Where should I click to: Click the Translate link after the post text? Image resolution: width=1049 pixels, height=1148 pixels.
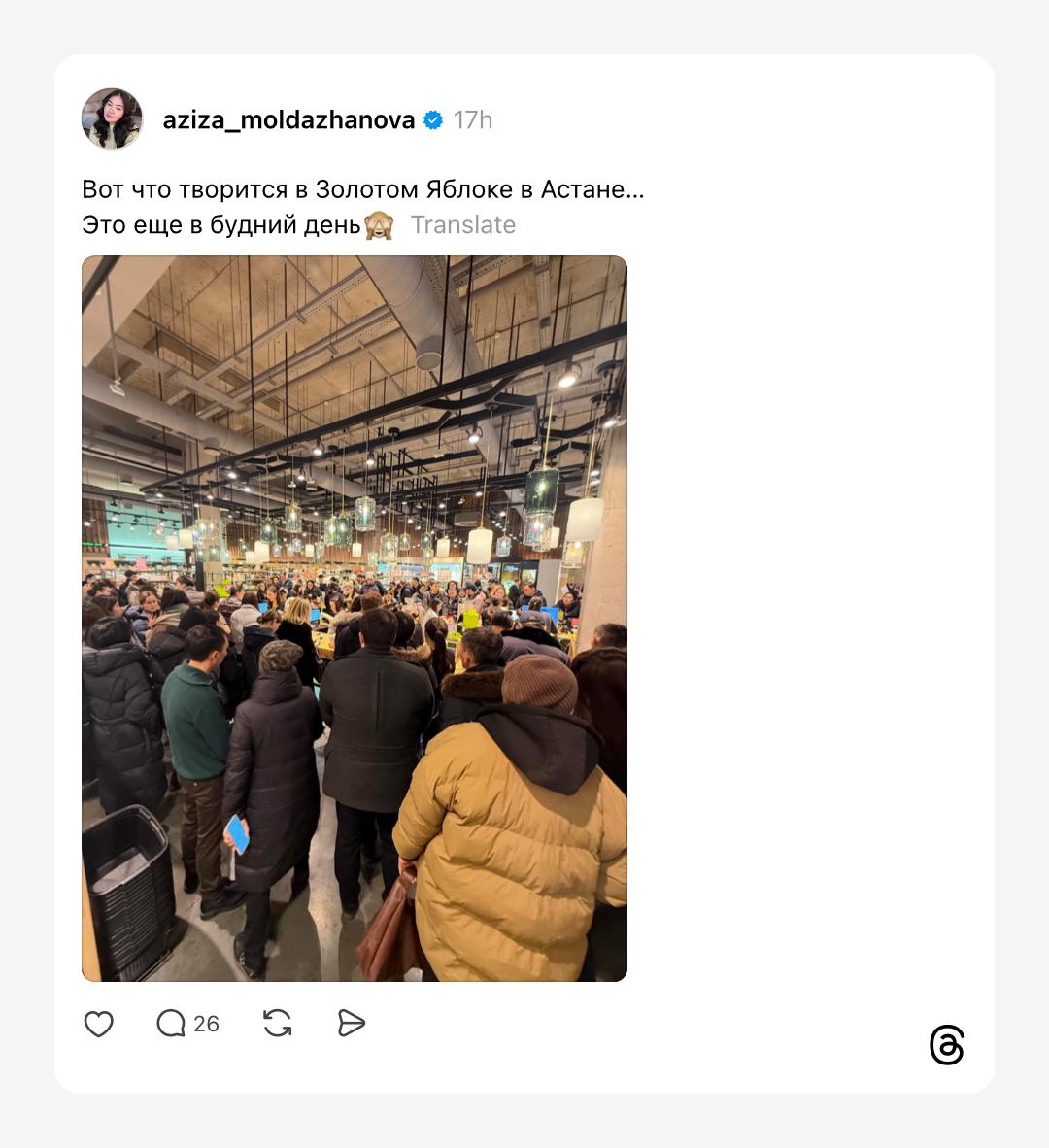pyautogui.click(x=462, y=224)
